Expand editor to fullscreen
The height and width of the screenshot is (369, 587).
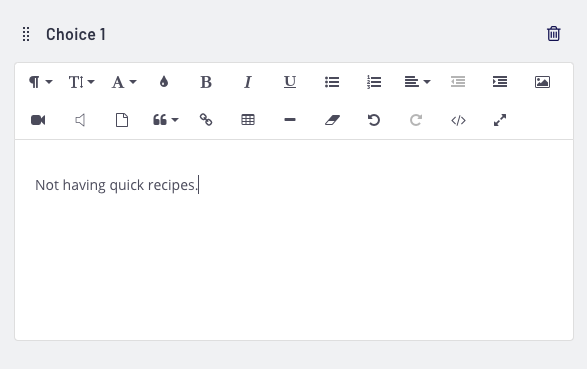tap(500, 120)
